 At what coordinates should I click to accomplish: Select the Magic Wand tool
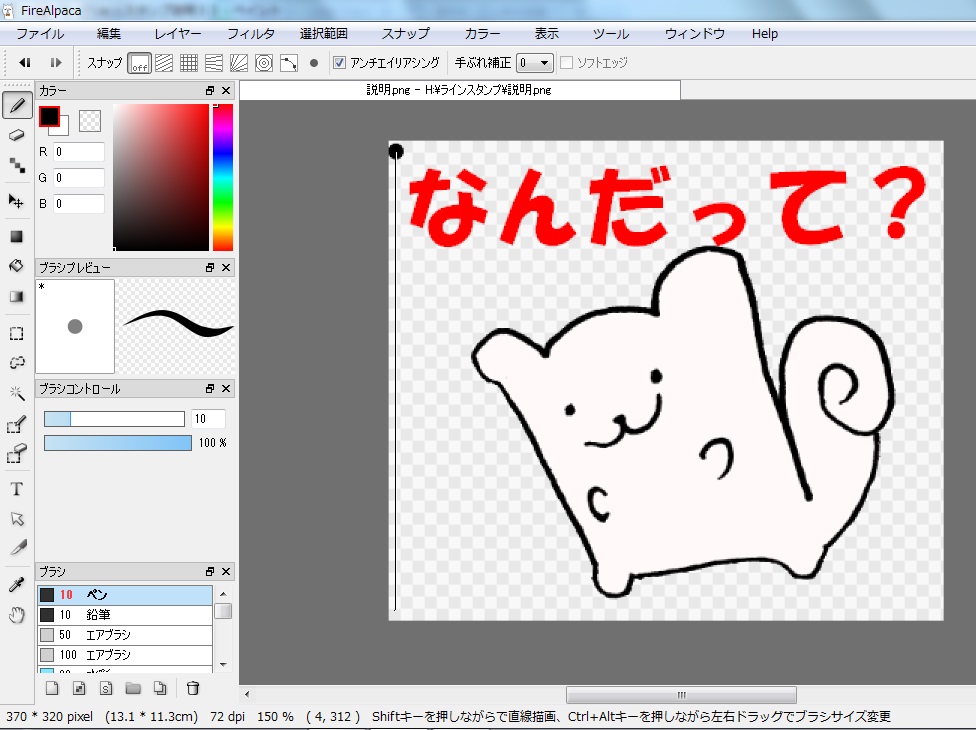pos(17,394)
